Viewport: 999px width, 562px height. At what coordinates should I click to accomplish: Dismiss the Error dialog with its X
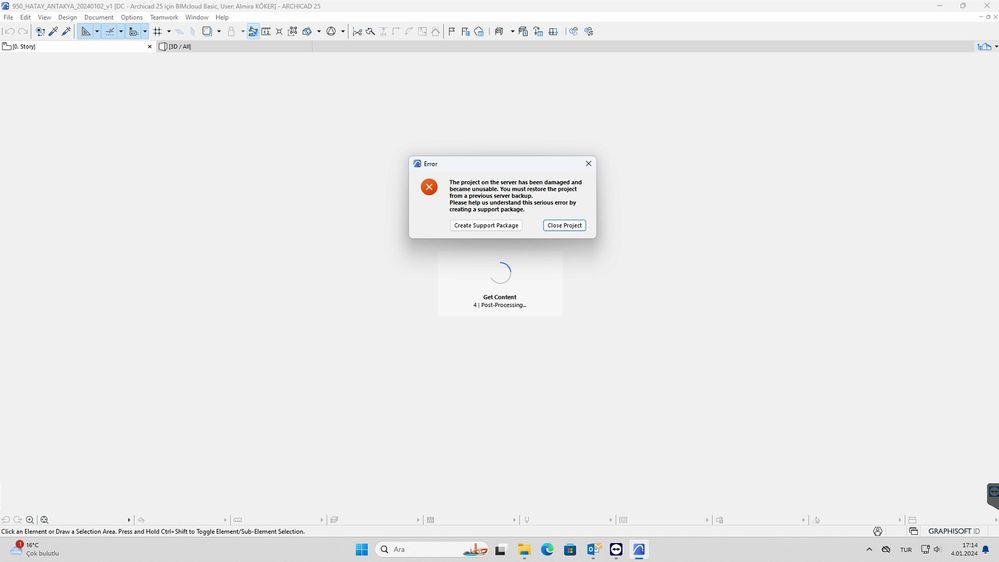coord(589,164)
